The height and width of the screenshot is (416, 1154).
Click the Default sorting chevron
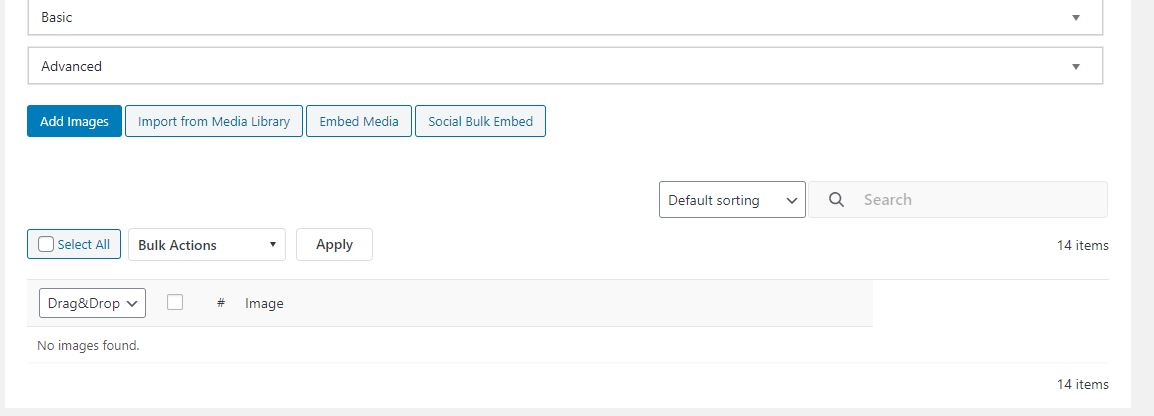[x=792, y=200]
